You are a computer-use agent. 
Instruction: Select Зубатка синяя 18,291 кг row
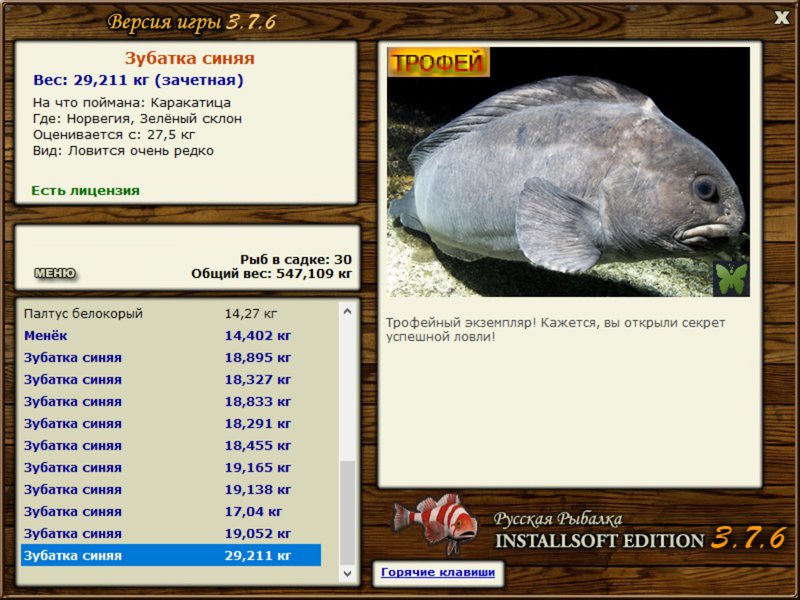[171, 423]
